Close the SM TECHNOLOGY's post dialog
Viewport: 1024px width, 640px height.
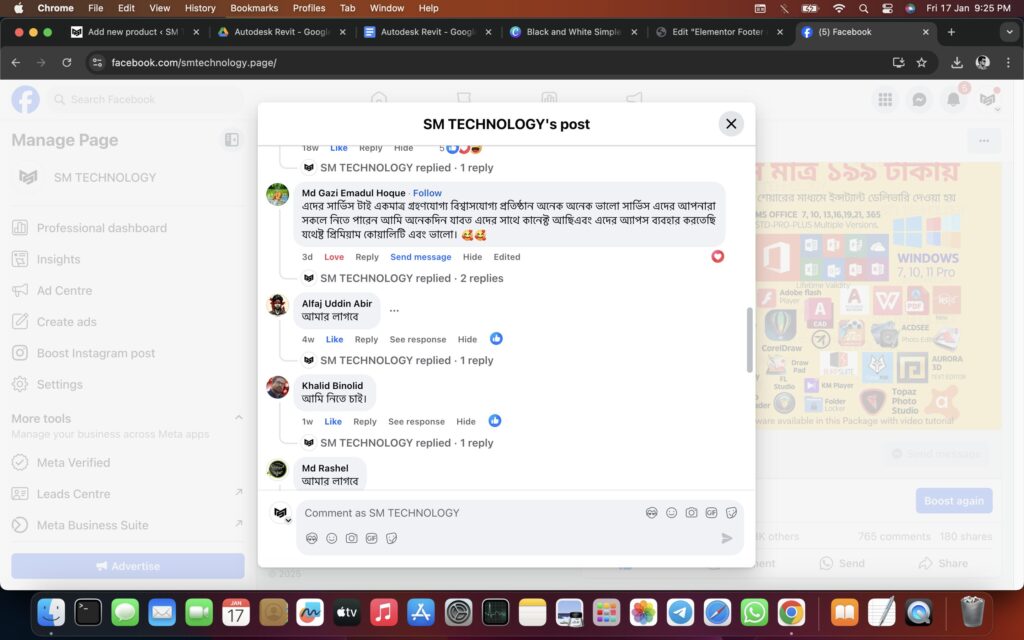pos(731,124)
